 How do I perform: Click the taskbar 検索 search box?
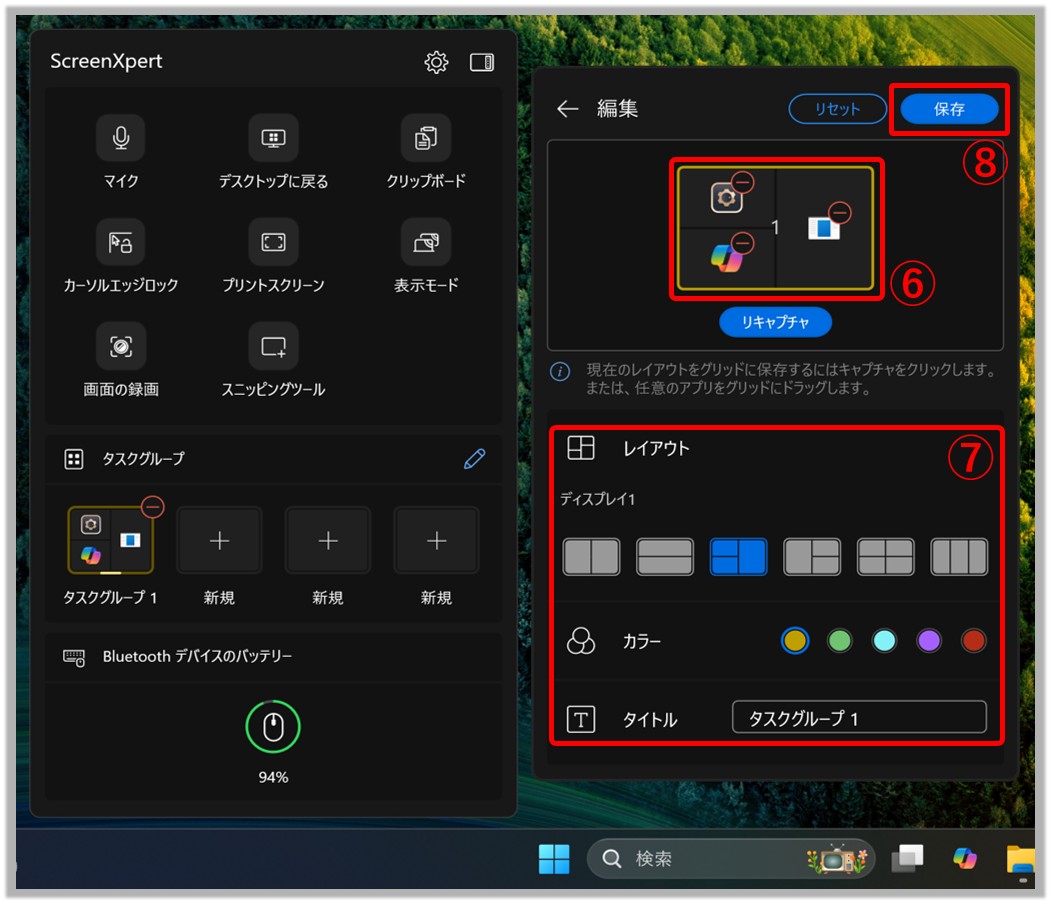click(x=731, y=859)
